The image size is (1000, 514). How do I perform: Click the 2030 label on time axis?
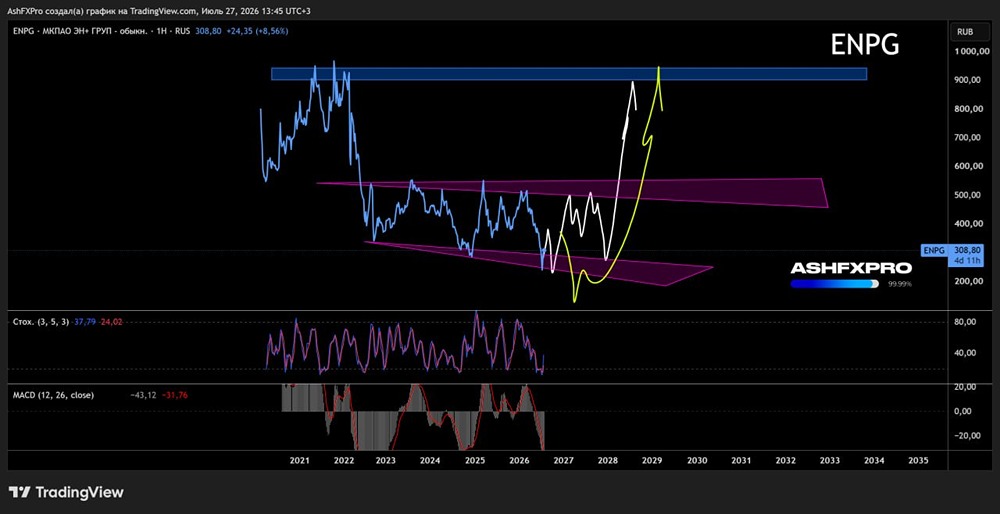pyautogui.click(x=696, y=460)
